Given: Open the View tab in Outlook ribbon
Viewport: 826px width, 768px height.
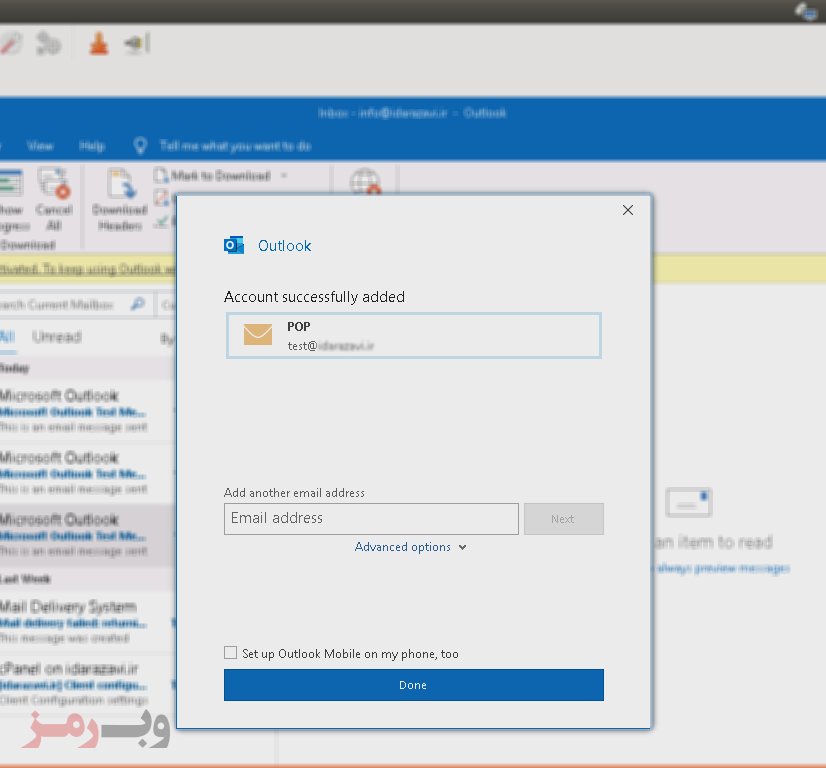Looking at the screenshot, I should (40, 146).
